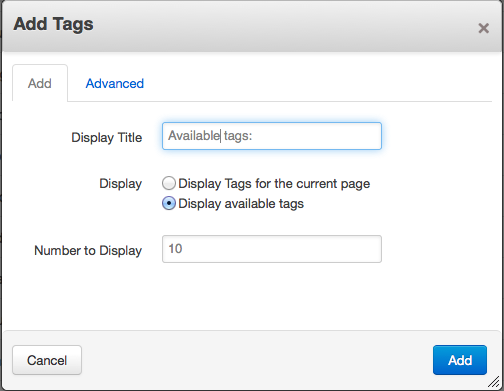The width and height of the screenshot is (504, 391).
Task: Click the Number to Display field
Action: pyautogui.click(x=272, y=249)
